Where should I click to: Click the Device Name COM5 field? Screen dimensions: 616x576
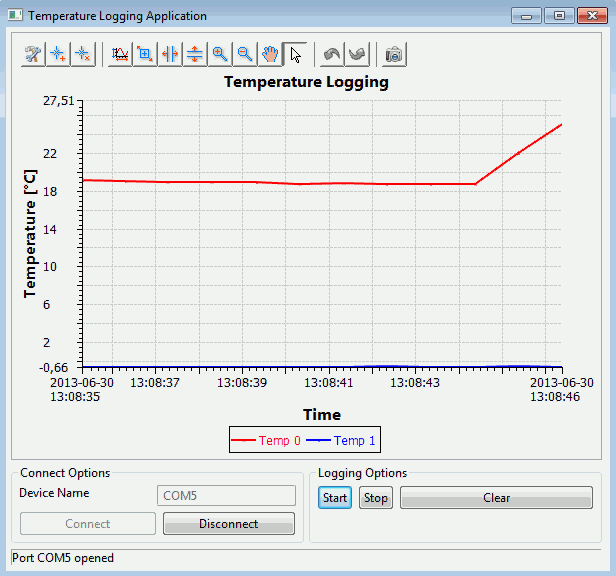point(227,496)
